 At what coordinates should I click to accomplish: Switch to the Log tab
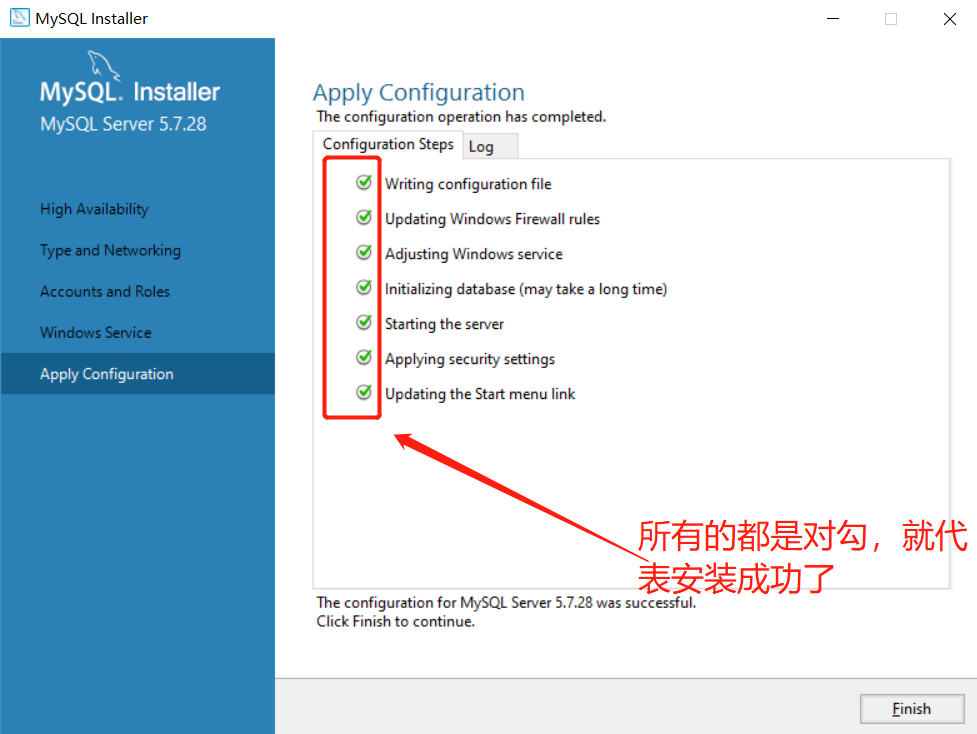[x=490, y=146]
